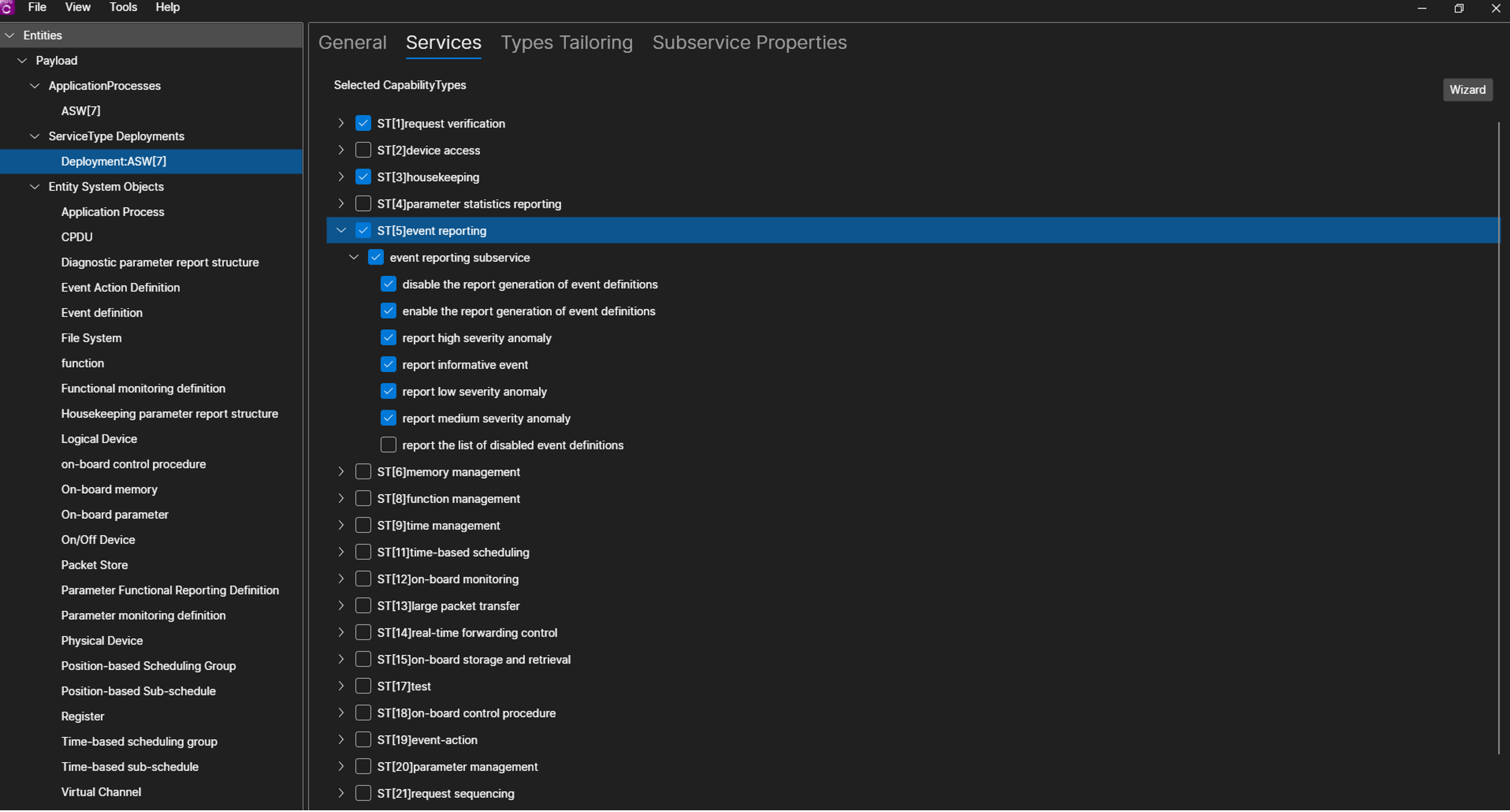The width and height of the screenshot is (1510, 812).
Task: Click the Wizard button
Action: [1467, 89]
